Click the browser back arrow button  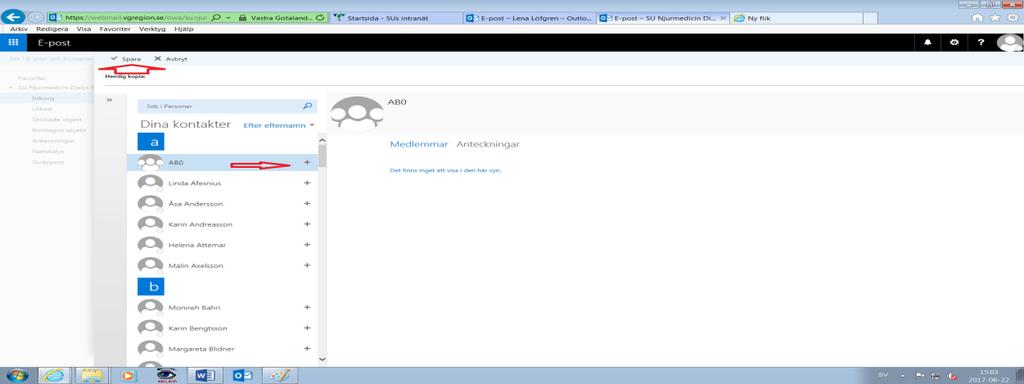tap(14, 18)
